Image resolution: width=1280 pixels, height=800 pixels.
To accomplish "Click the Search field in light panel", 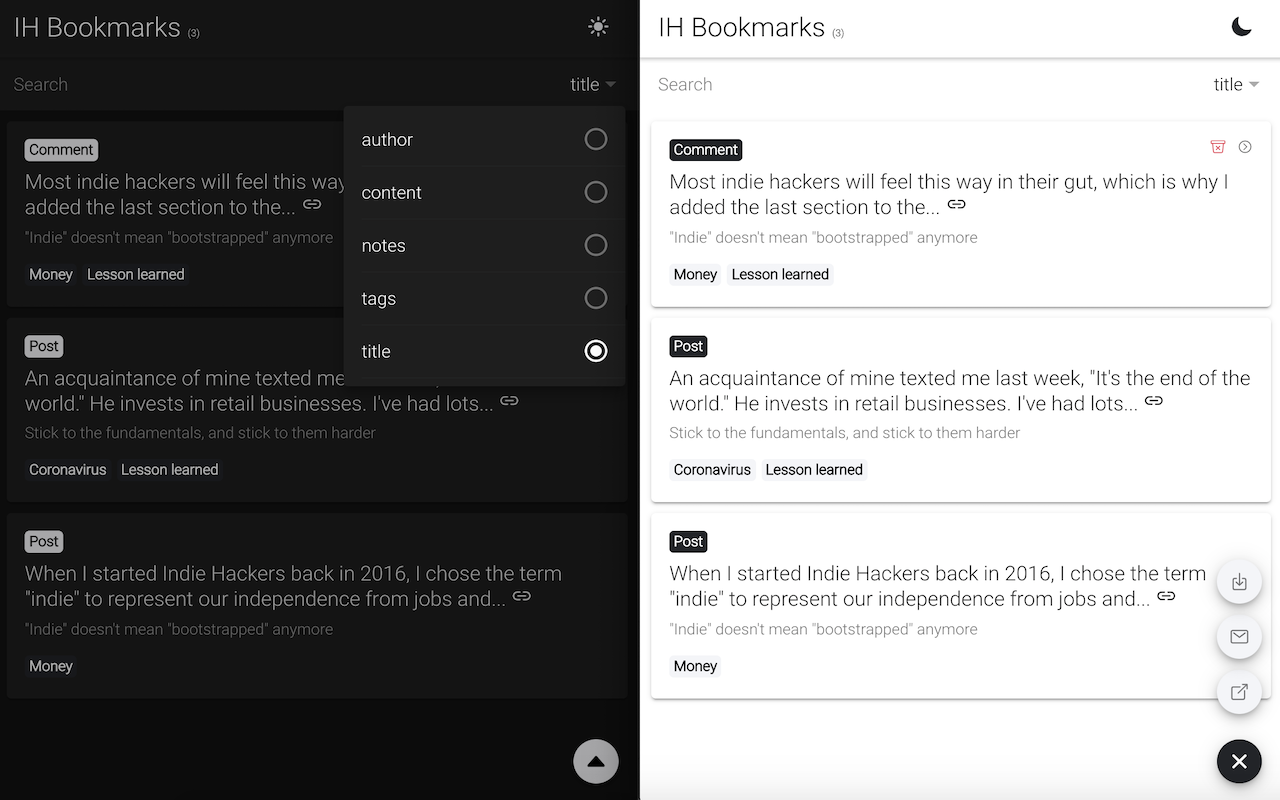I will (930, 85).
